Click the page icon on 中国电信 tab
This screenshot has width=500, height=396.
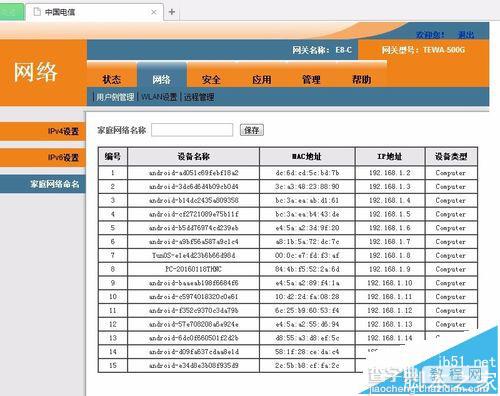coord(37,12)
